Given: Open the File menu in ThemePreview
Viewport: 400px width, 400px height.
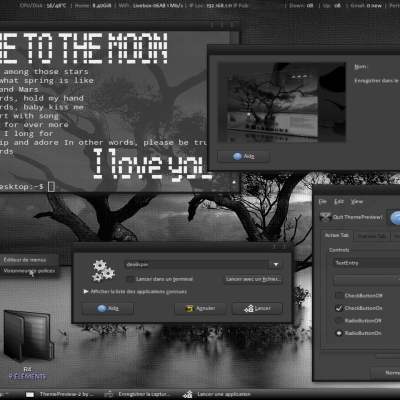Looking at the screenshot, I should [322, 201].
